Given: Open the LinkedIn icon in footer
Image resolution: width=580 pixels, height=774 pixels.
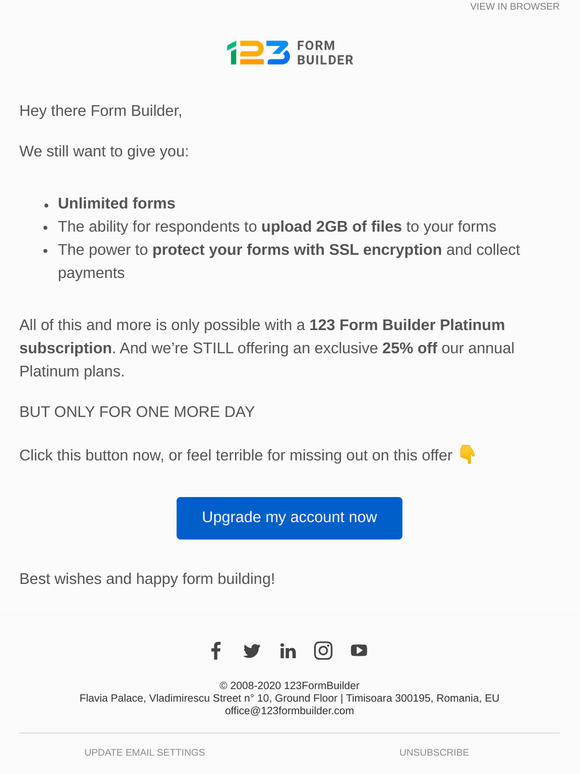Looking at the screenshot, I should click(288, 651).
